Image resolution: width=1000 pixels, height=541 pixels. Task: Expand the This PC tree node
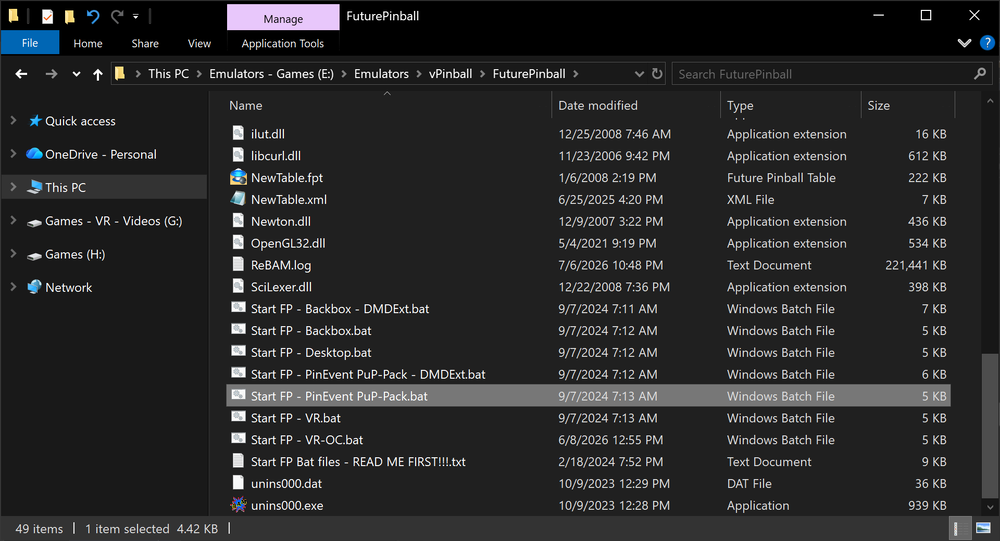tap(13, 187)
